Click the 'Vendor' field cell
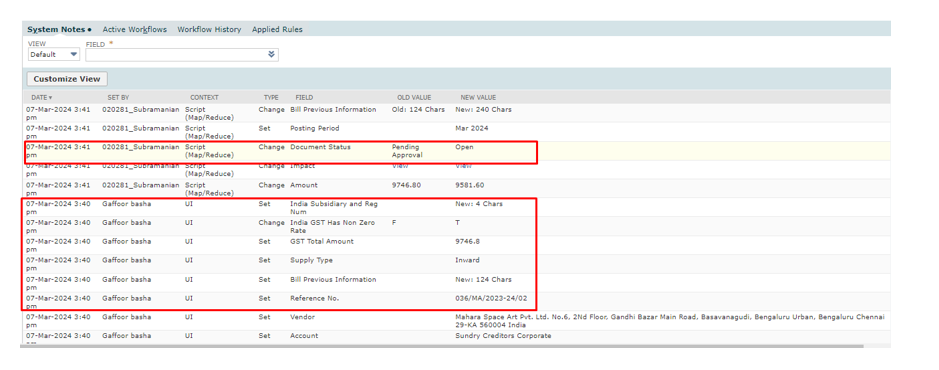Viewport: 939px width, 370px height. pyautogui.click(x=302, y=317)
